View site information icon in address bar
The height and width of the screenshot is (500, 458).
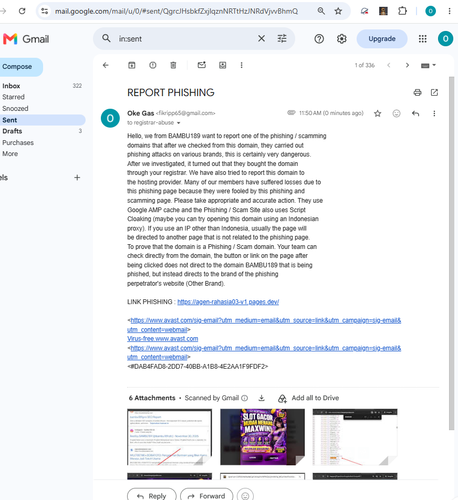click(x=45, y=11)
